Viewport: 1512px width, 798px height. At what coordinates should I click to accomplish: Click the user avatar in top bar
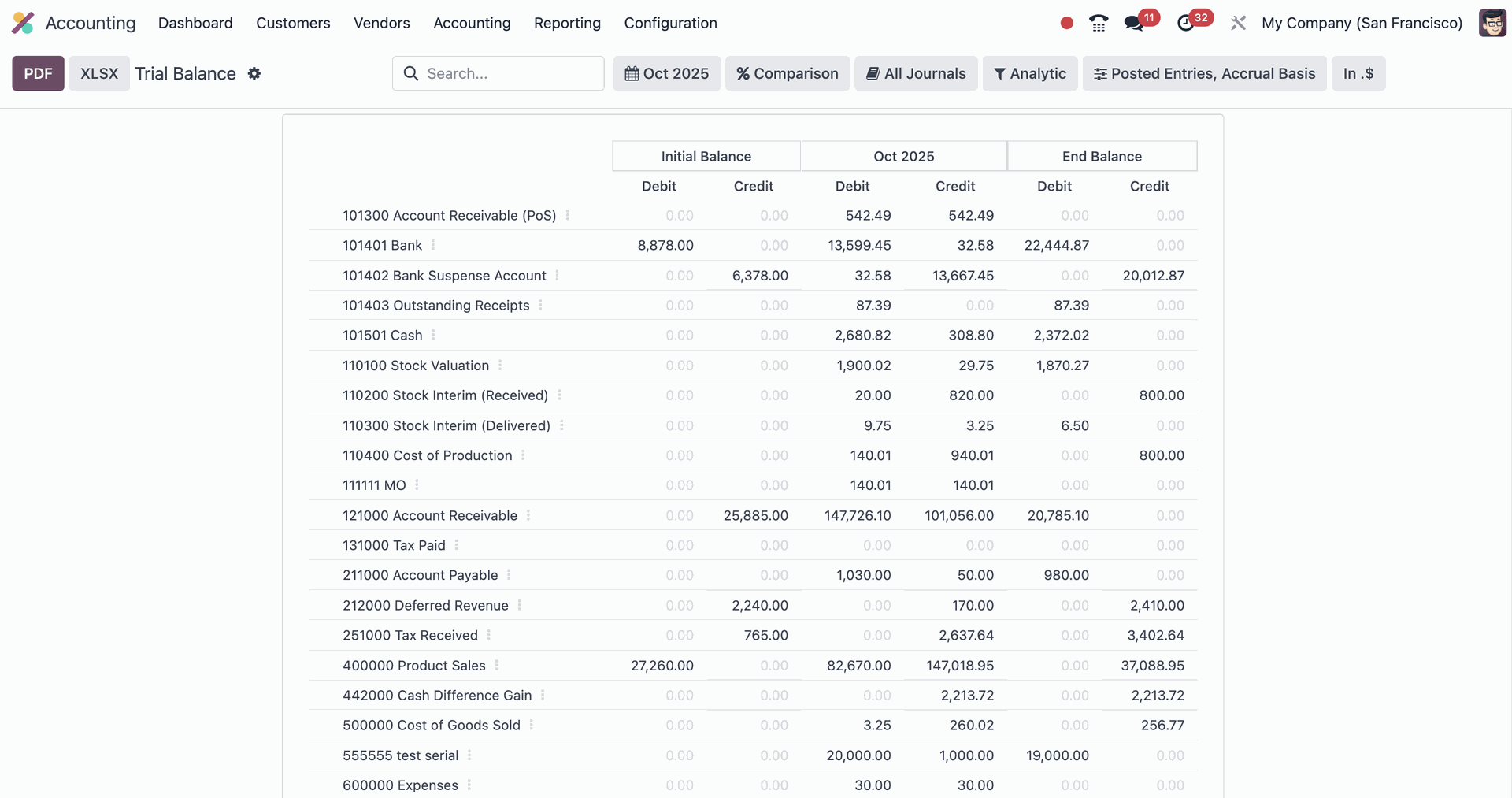point(1492,24)
